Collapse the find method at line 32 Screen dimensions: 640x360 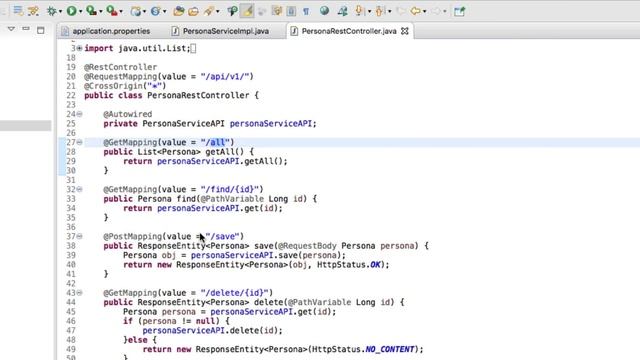tap(79, 189)
